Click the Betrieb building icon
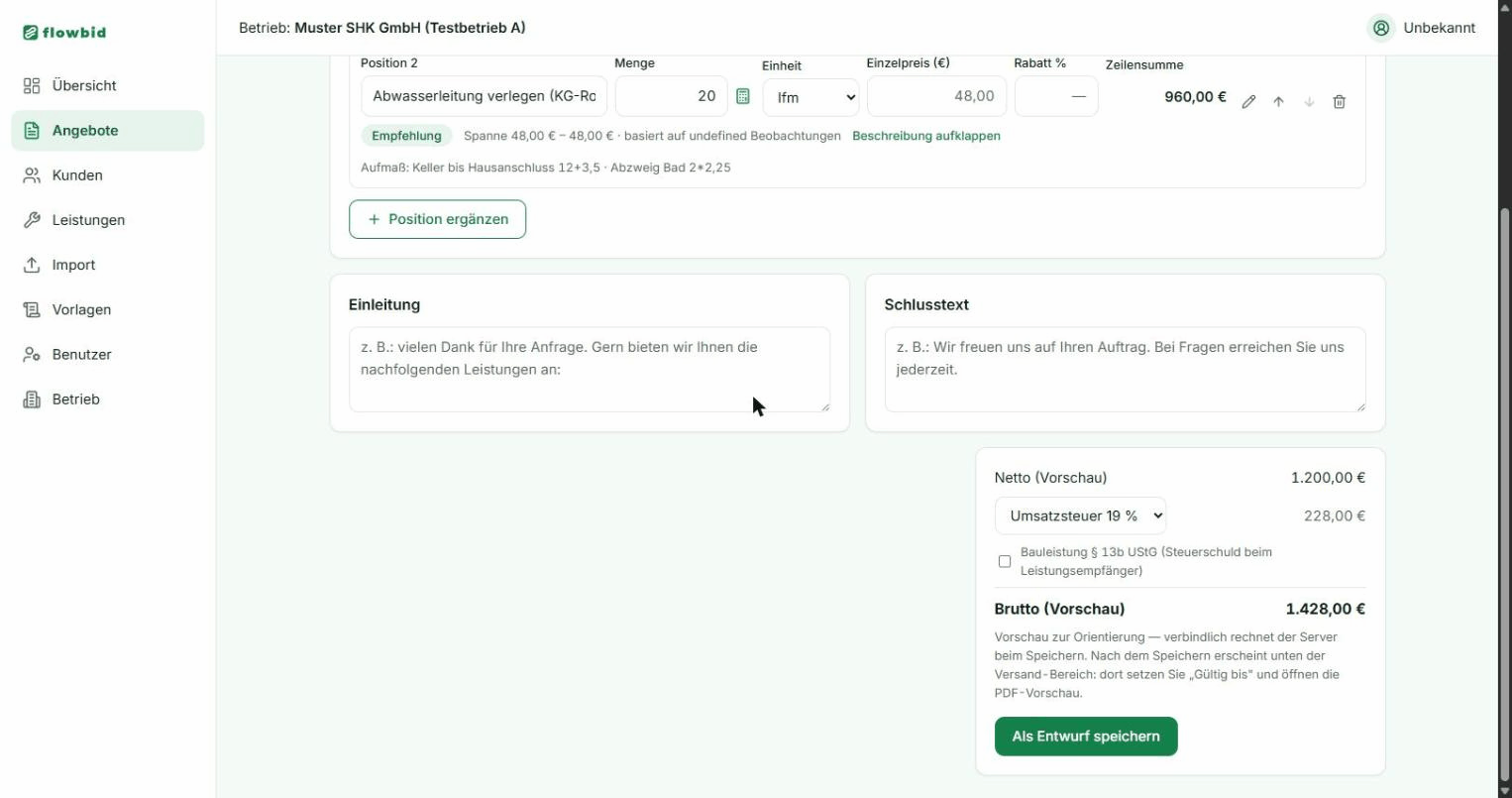 coord(32,399)
